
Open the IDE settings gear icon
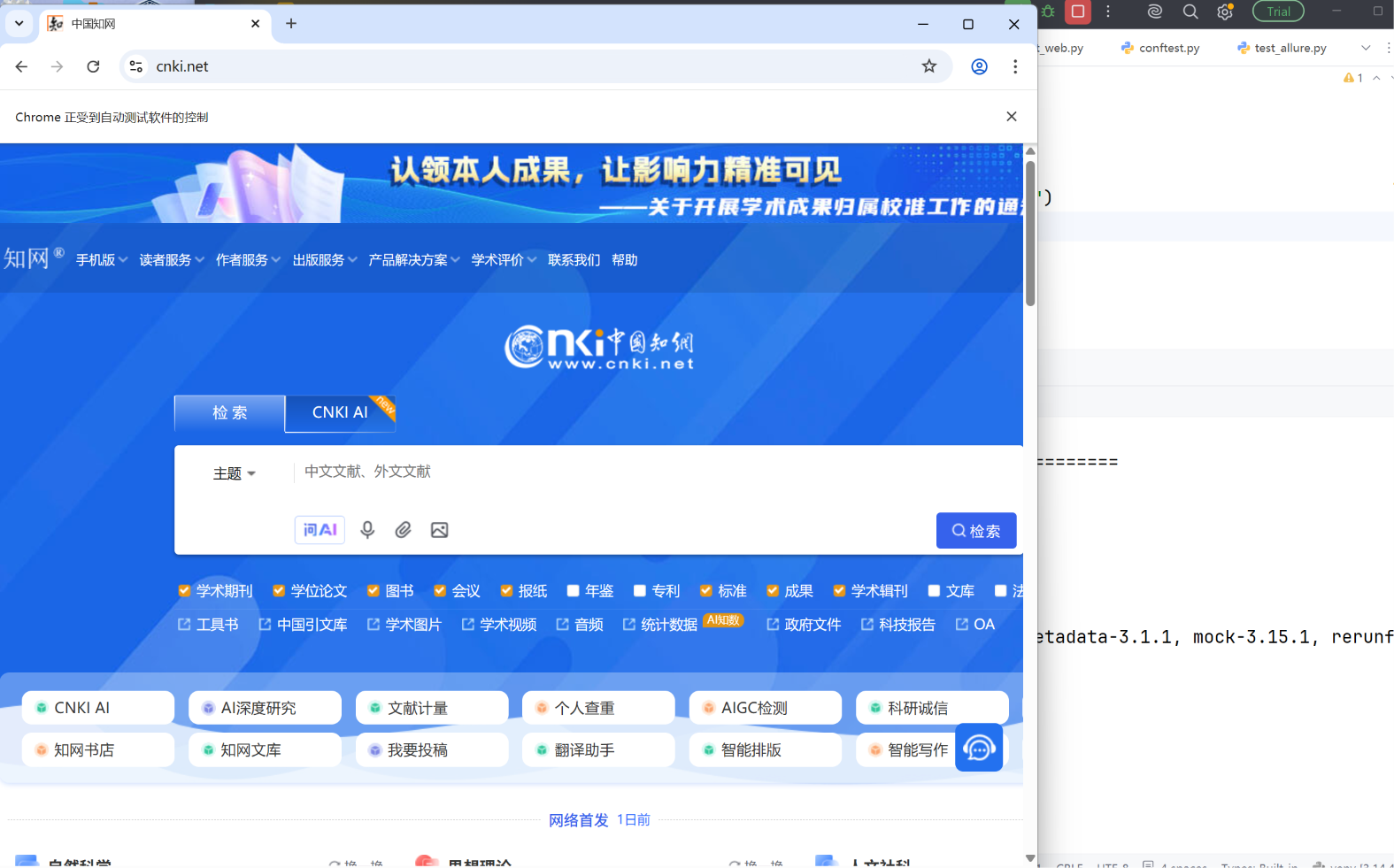tap(1225, 12)
